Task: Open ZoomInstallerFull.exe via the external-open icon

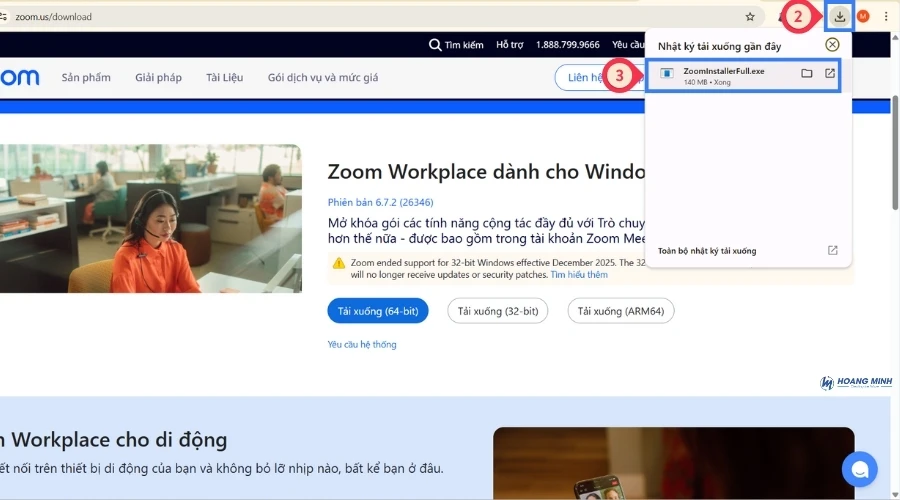Action: [x=829, y=73]
